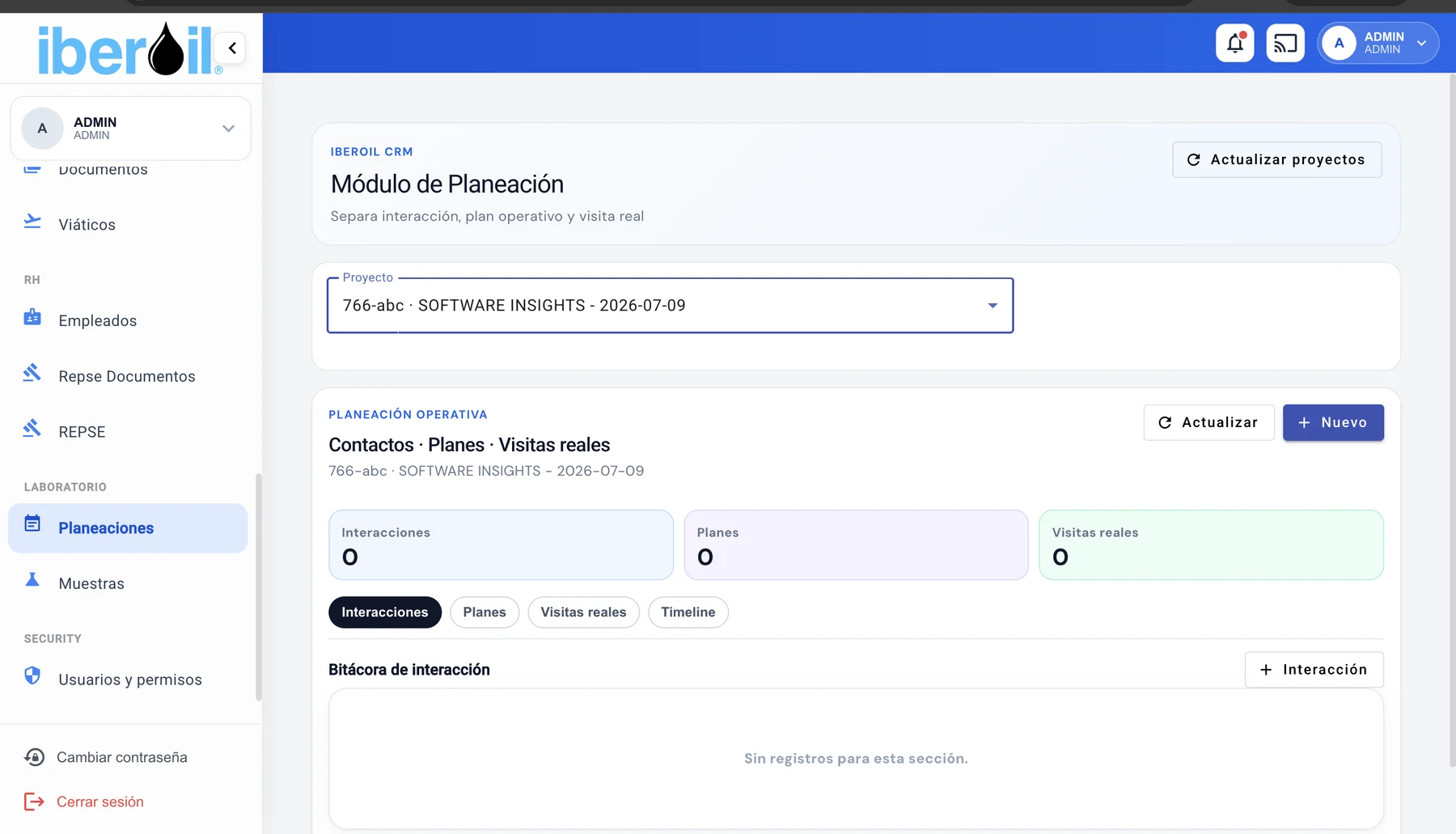Click the Actualizar button in Planeación Operativa
Screen dimensions: 1456x834
coord(1208,422)
